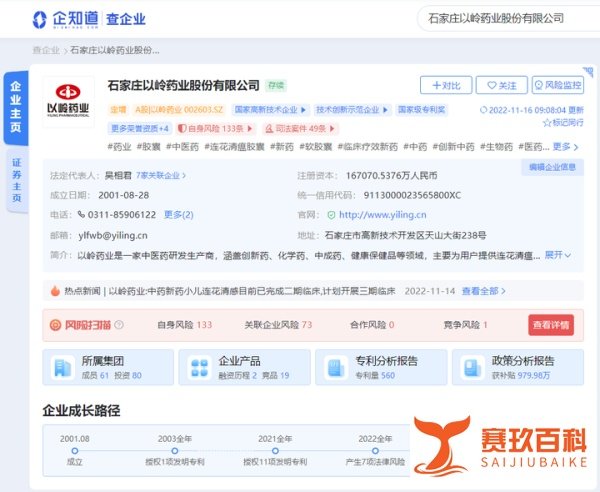
Task: Click the red 查看详情 button
Action: [x=551, y=325]
